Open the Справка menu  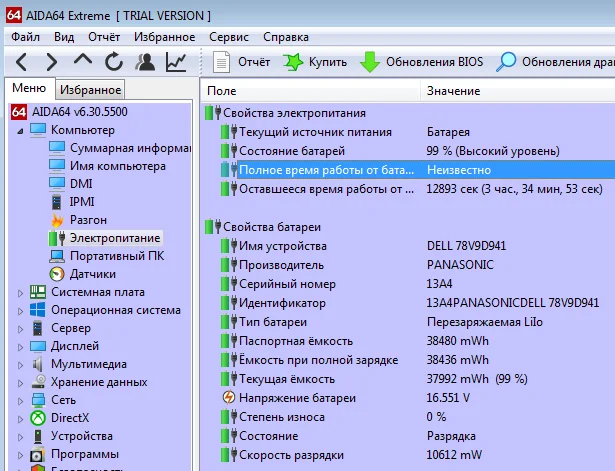[x=286, y=37]
